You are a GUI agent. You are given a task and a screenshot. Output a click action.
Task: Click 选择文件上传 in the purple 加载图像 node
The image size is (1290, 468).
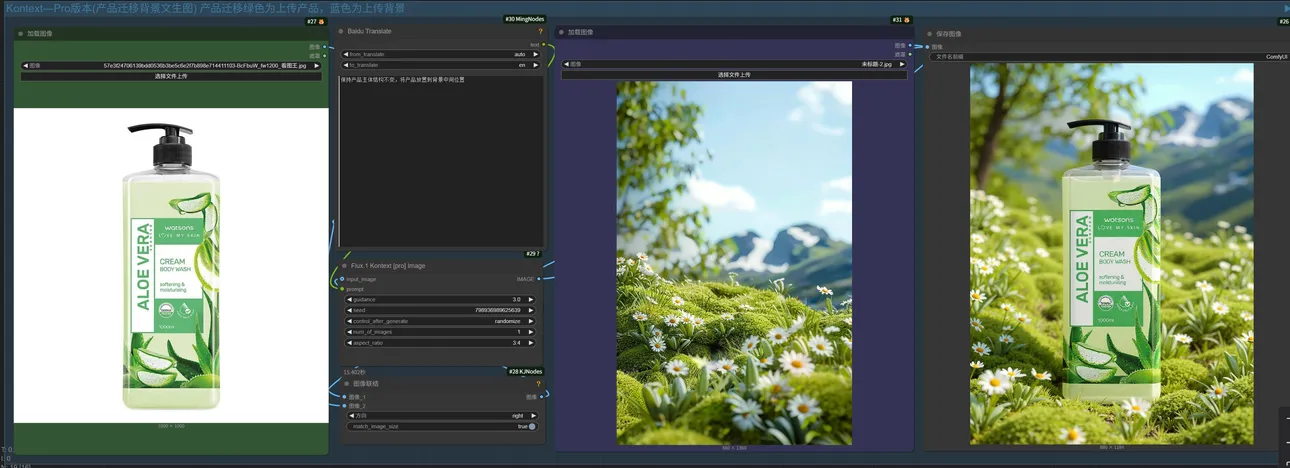(734, 74)
